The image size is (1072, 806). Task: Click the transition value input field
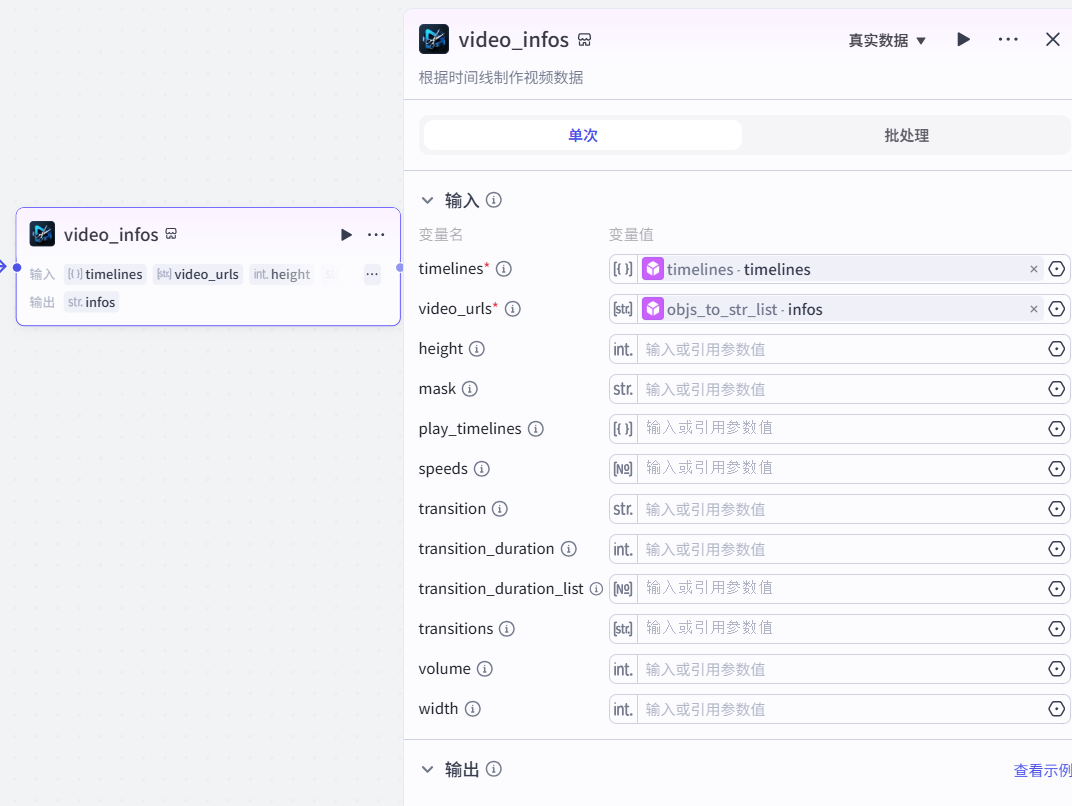coord(840,509)
